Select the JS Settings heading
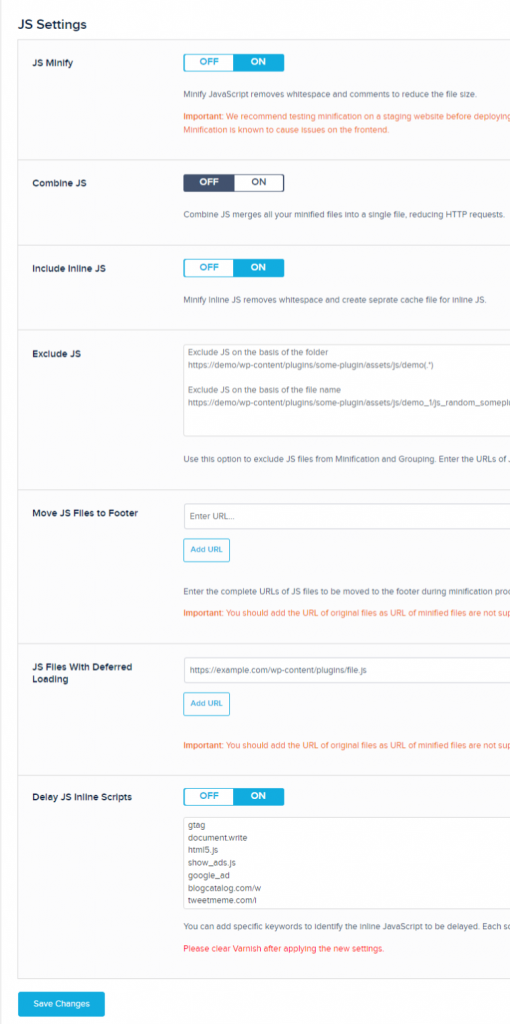510x1024 pixels. [x=52, y=25]
